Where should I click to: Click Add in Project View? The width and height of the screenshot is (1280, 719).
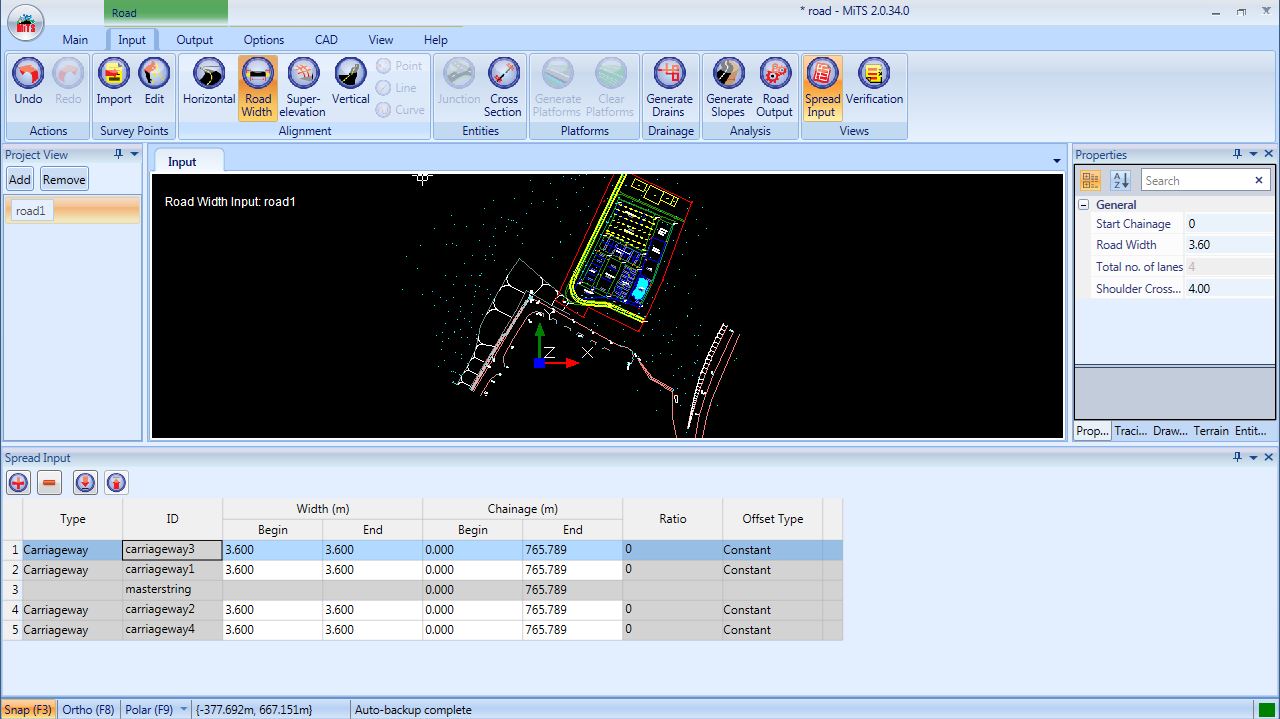pos(20,180)
